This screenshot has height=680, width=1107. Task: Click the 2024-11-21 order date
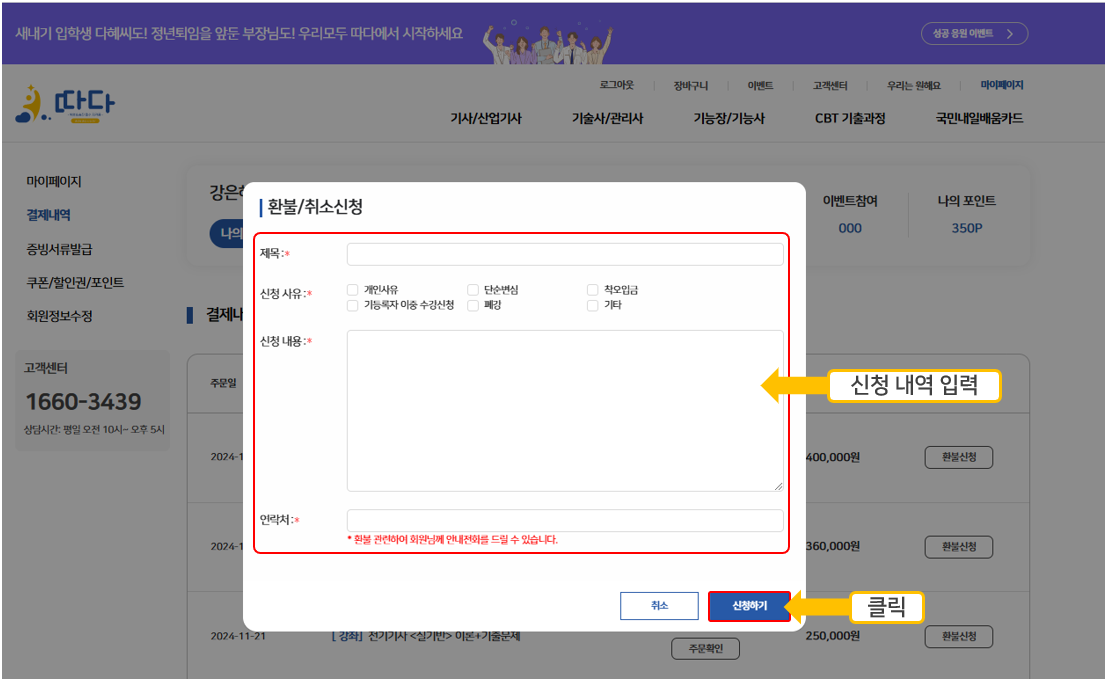point(238,636)
